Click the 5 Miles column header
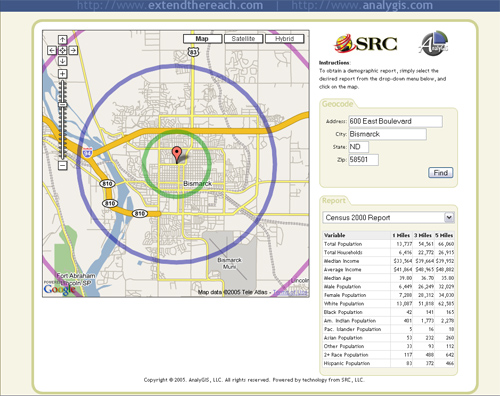This screenshot has width=500, height=396. coord(444,235)
